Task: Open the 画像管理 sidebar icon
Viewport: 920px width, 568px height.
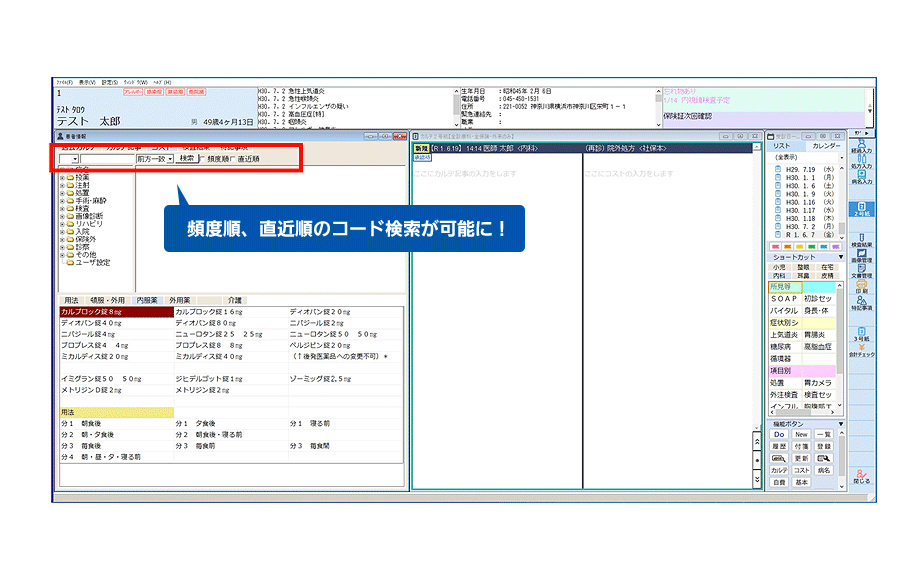Action: [x=861, y=256]
